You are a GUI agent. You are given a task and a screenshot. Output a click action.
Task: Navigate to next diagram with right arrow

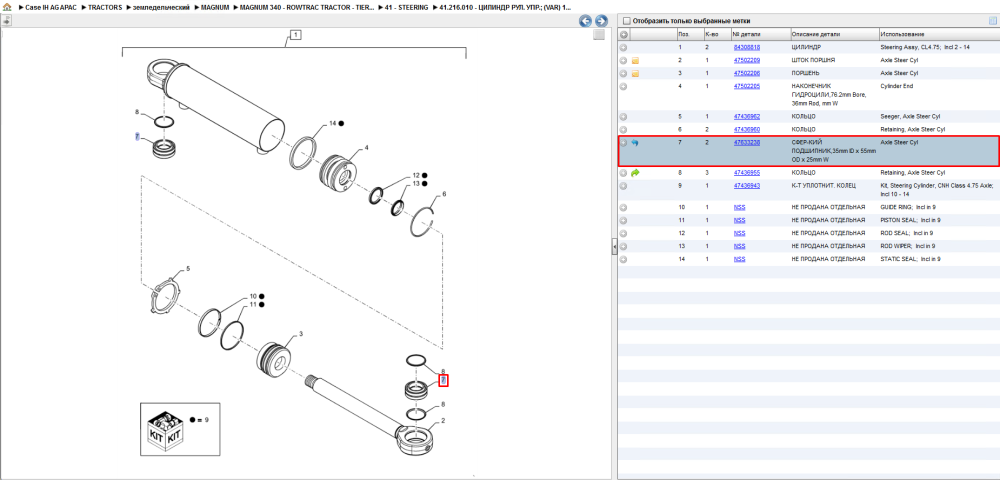(600, 21)
